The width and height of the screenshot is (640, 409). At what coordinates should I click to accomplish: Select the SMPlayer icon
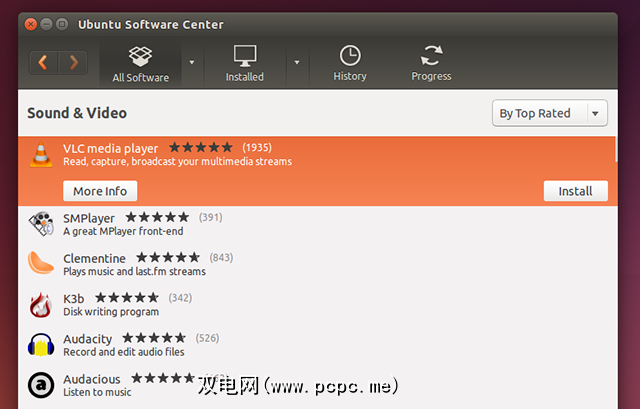coord(41,224)
